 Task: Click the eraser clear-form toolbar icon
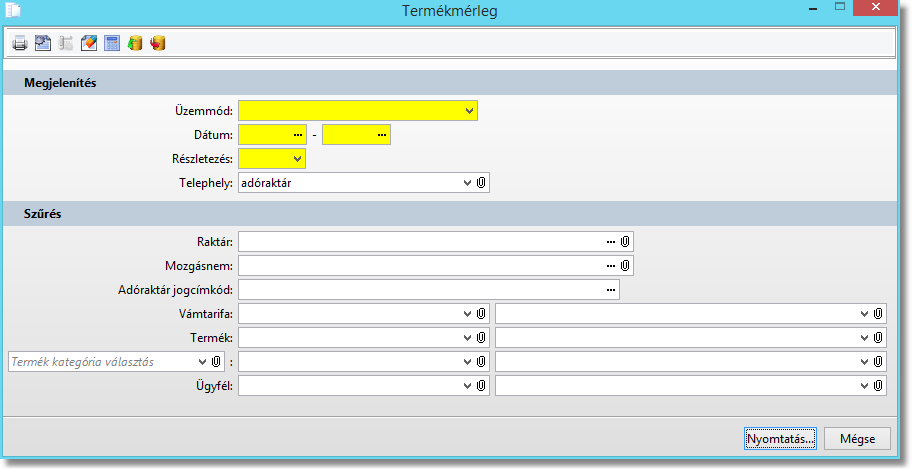(89, 43)
